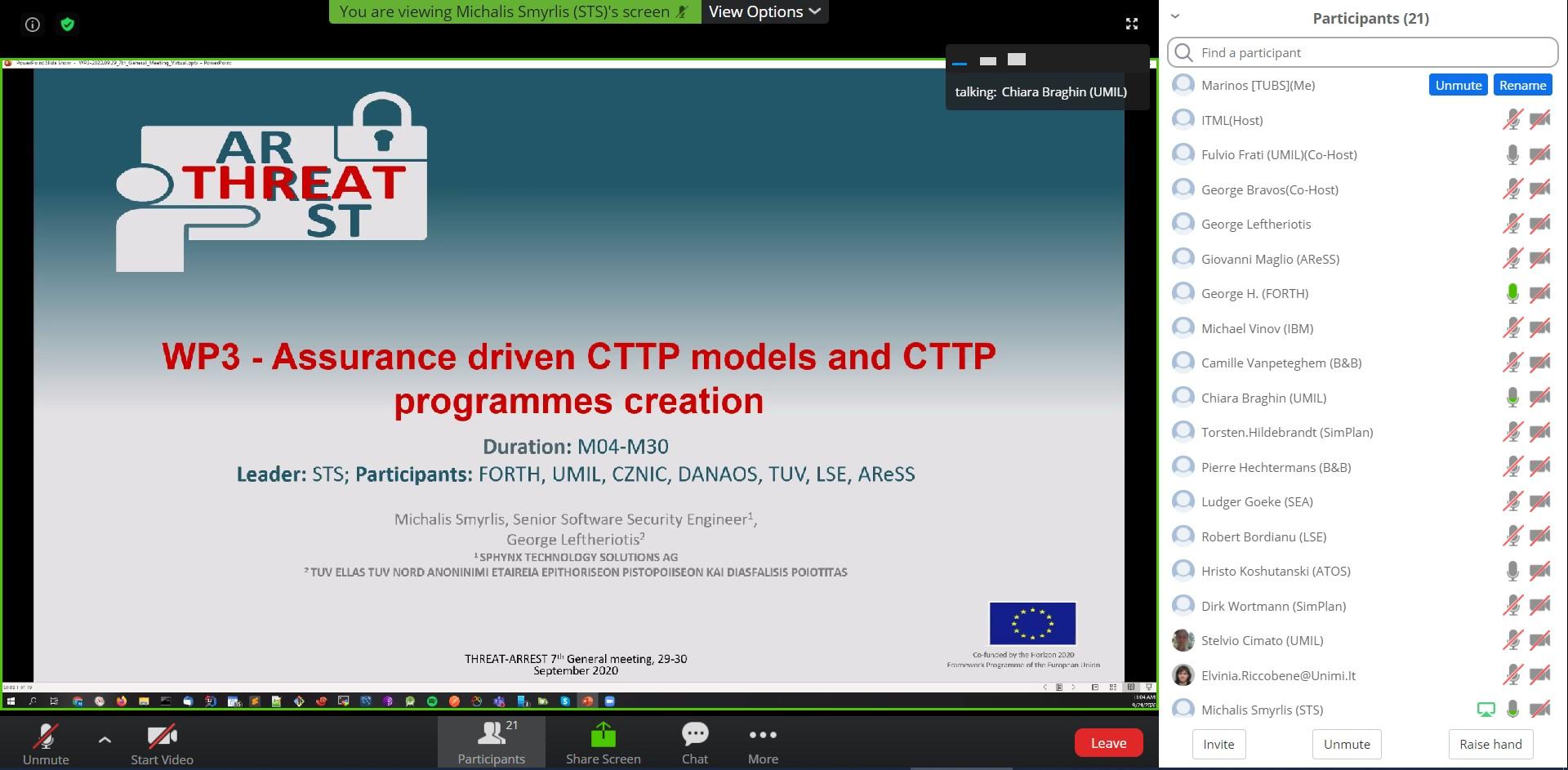Click Hristo Koshutanski microphone icon
The image size is (1568, 770).
(x=1512, y=571)
